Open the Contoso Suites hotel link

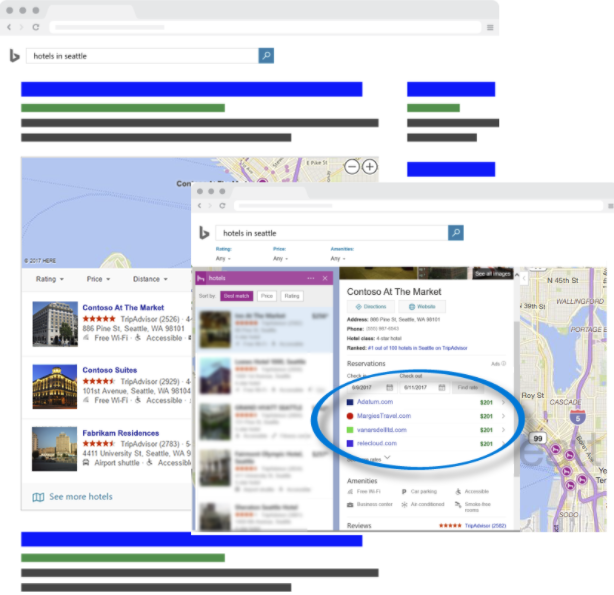[x=109, y=370]
